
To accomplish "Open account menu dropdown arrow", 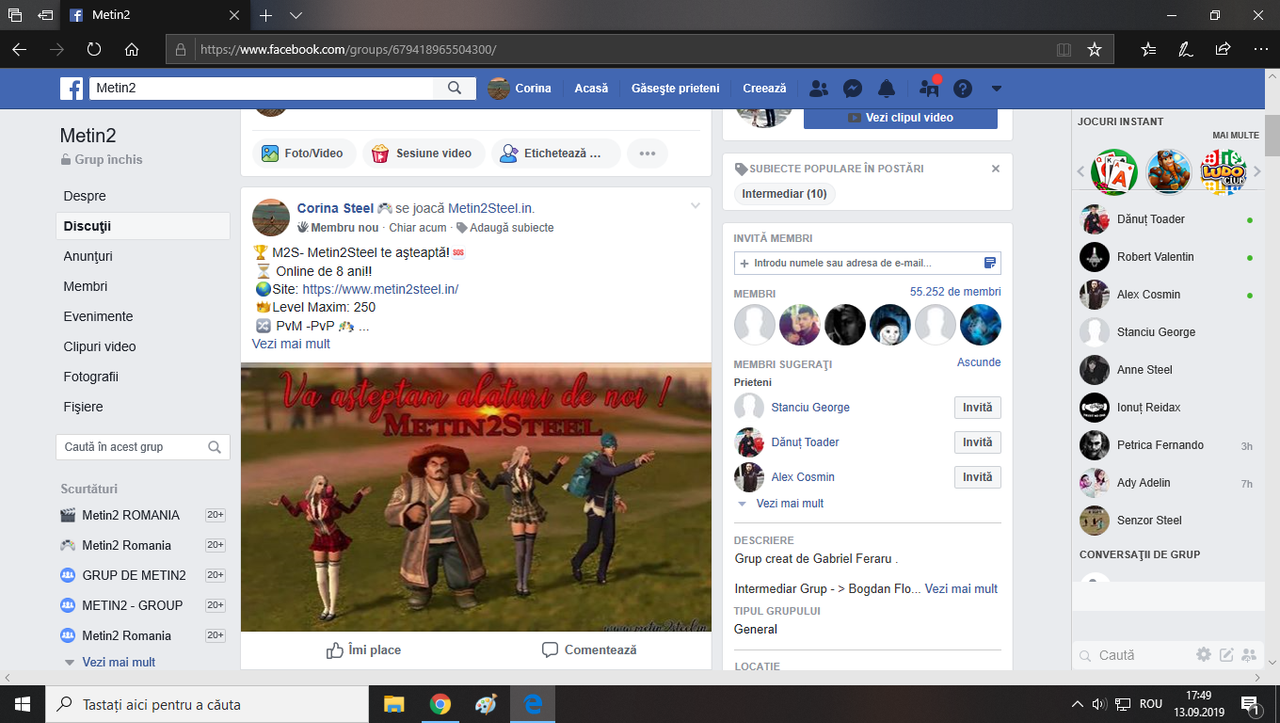I will click(996, 89).
